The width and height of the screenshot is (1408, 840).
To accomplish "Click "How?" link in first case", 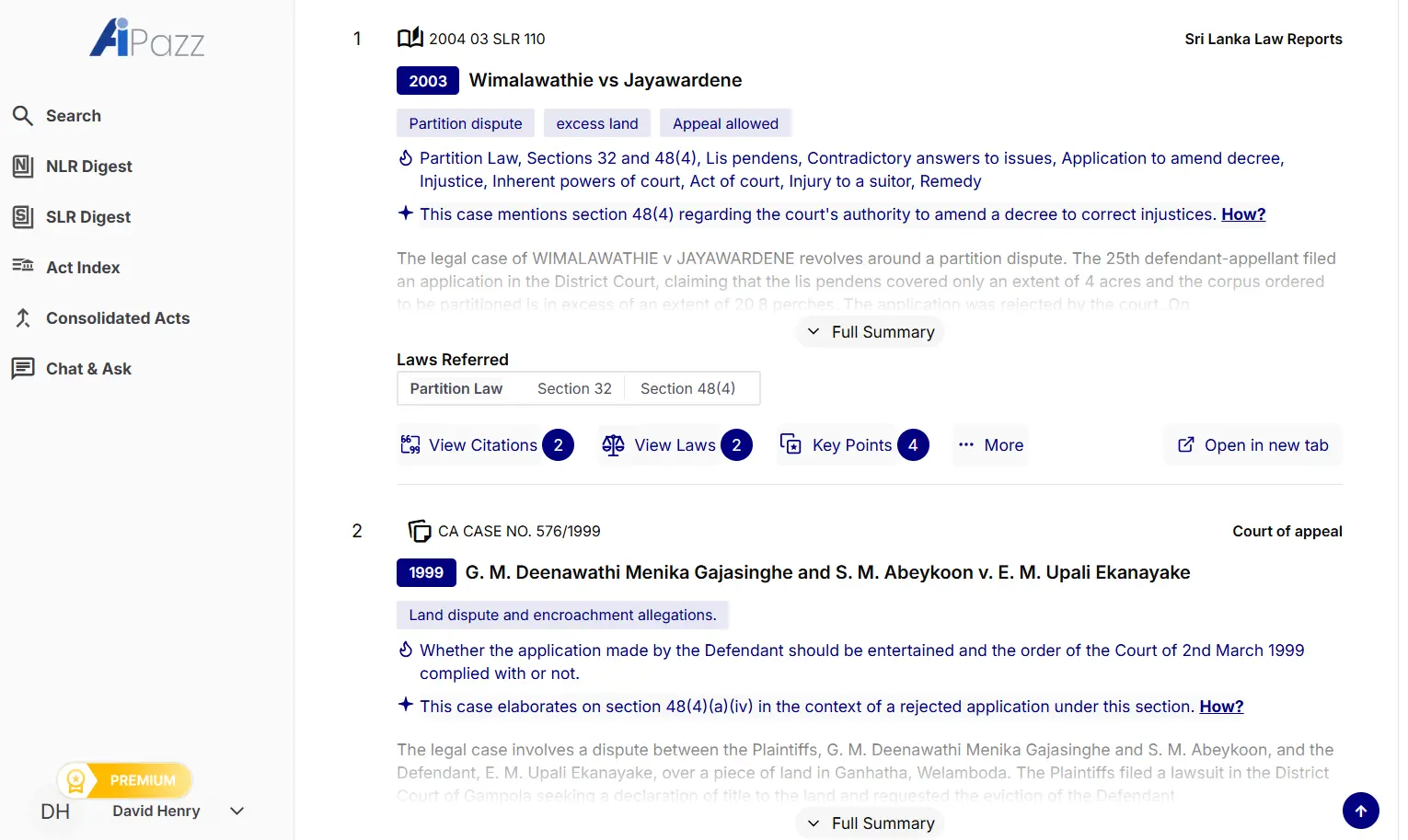I will [x=1242, y=214].
